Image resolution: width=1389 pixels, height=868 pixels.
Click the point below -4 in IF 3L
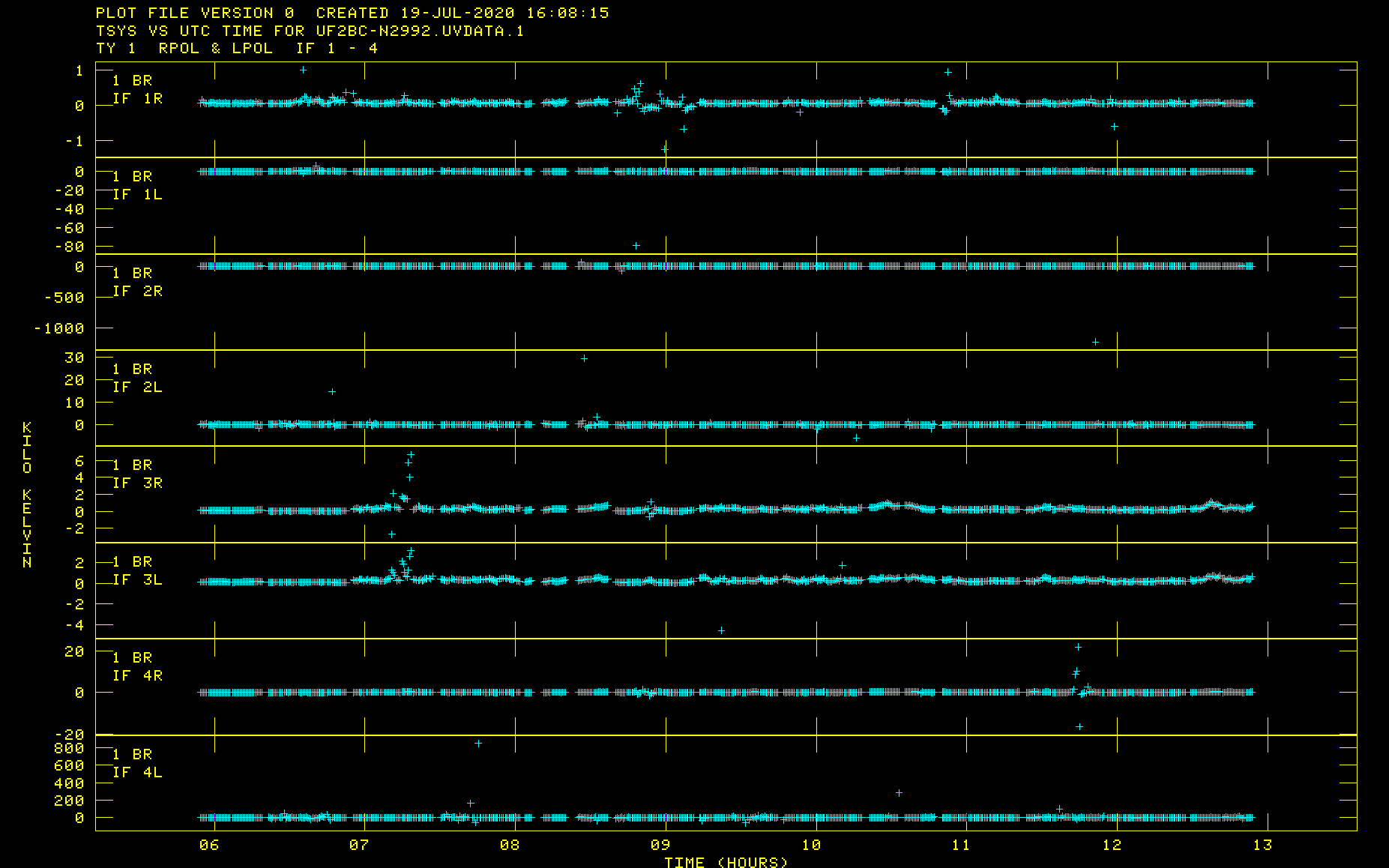(x=721, y=630)
